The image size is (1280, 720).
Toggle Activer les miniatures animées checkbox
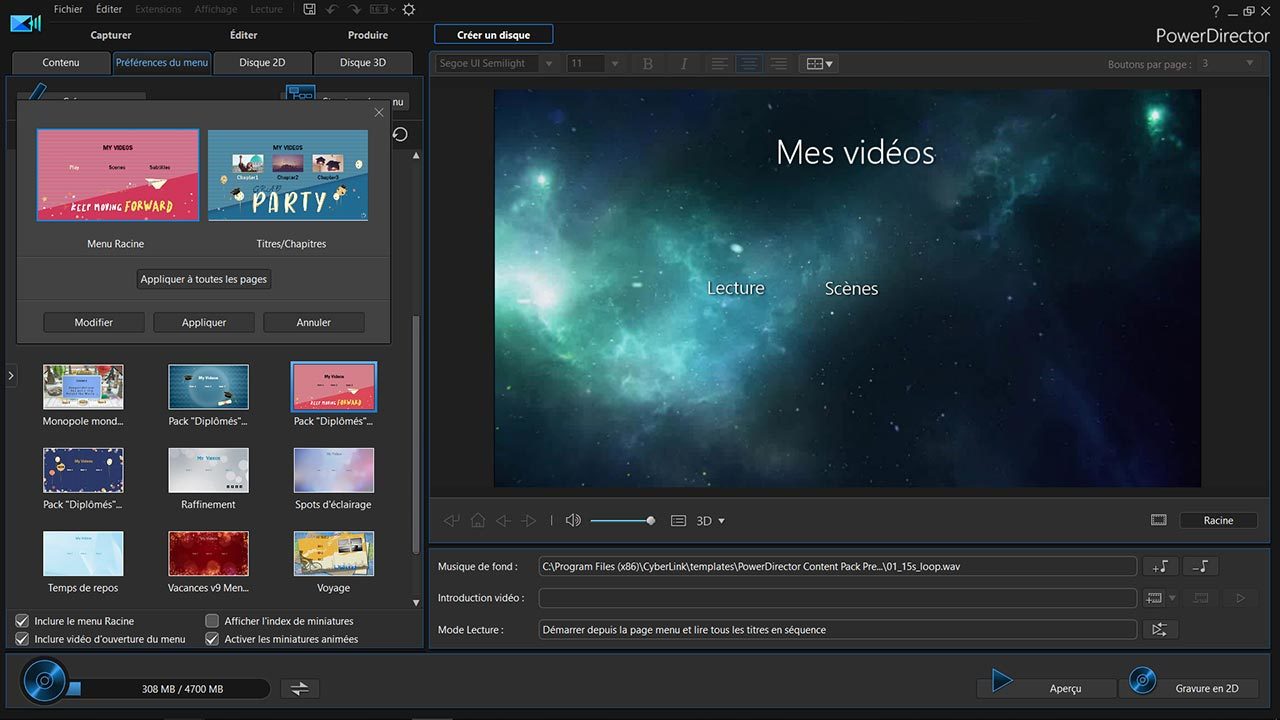click(212, 639)
